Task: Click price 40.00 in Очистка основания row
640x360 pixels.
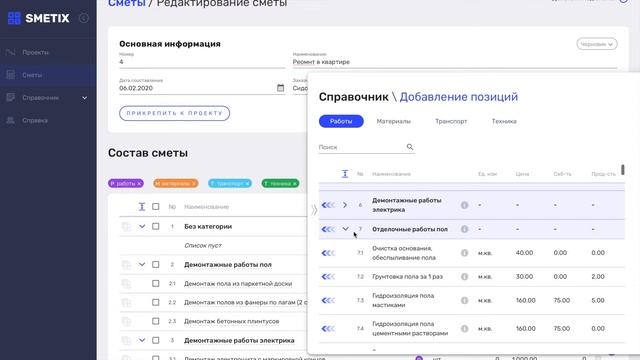Action: point(524,253)
